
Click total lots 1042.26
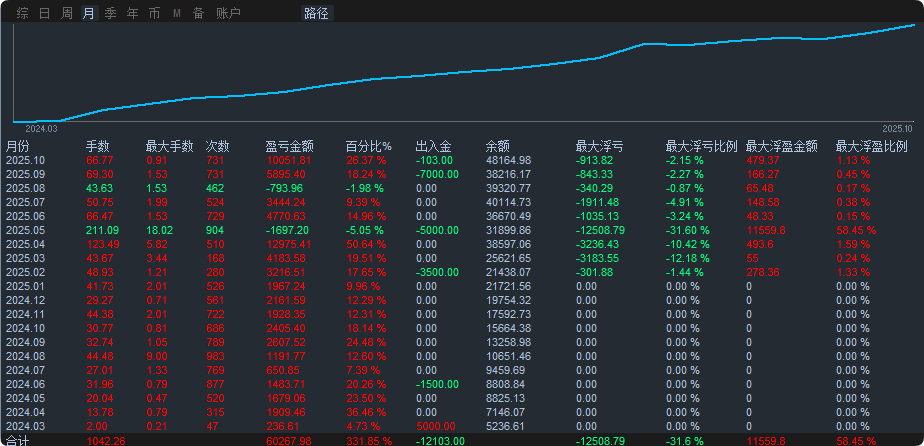[x=105, y=441]
